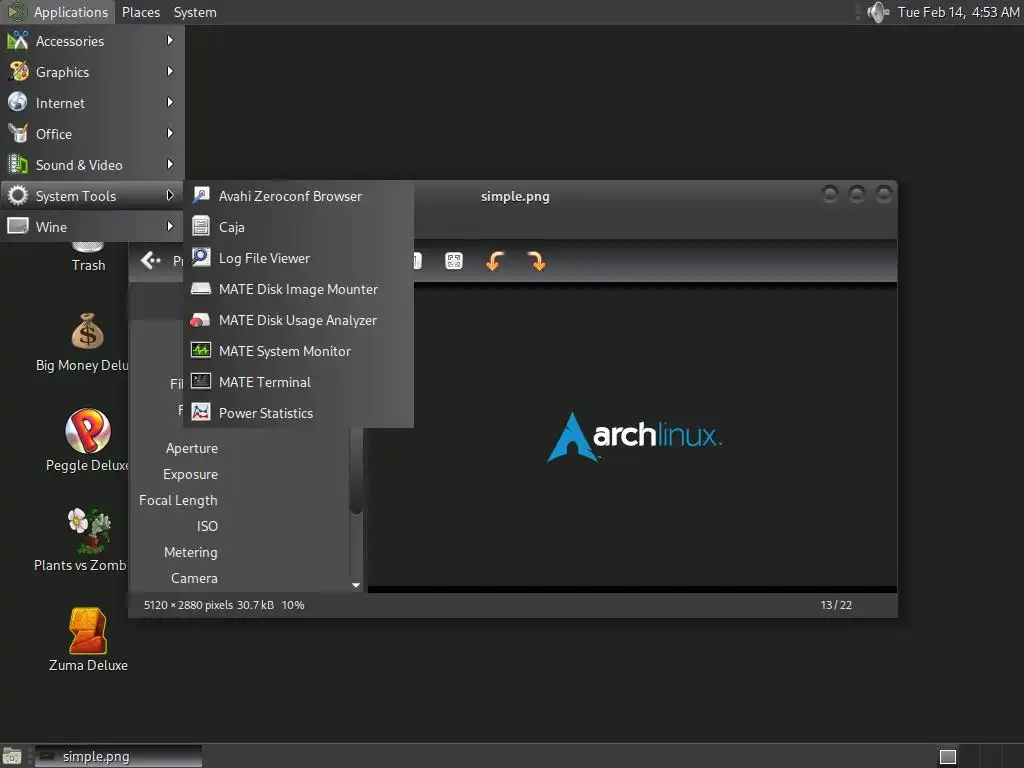Start MATE Disk Usage Analyzer
This screenshot has width=1024, height=768.
[x=299, y=320]
